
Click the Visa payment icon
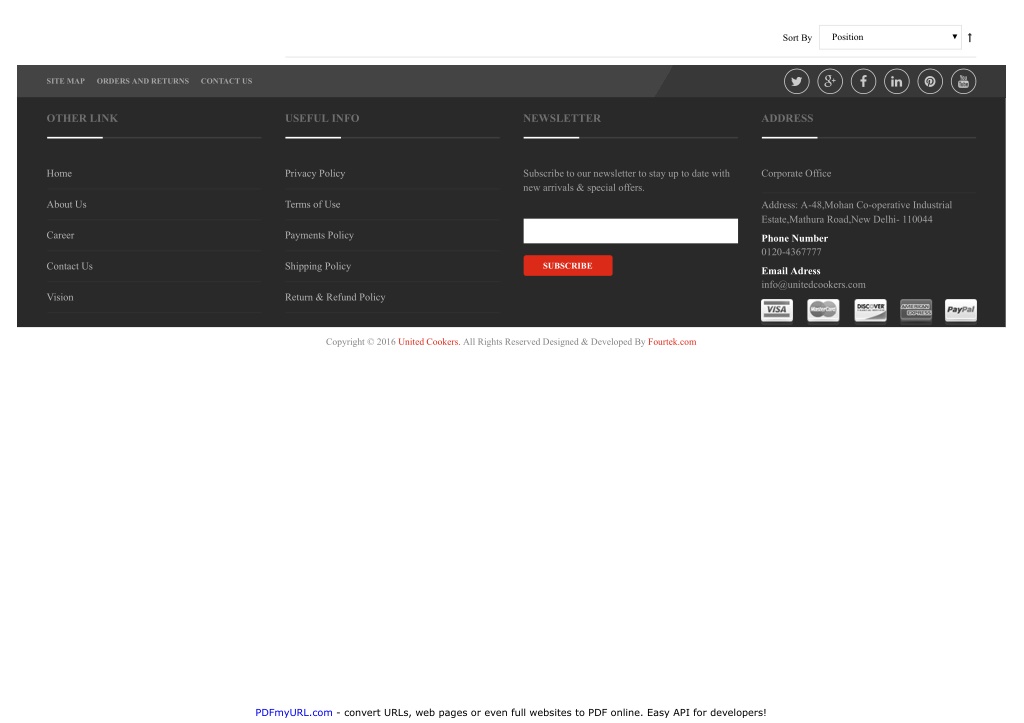(776, 310)
